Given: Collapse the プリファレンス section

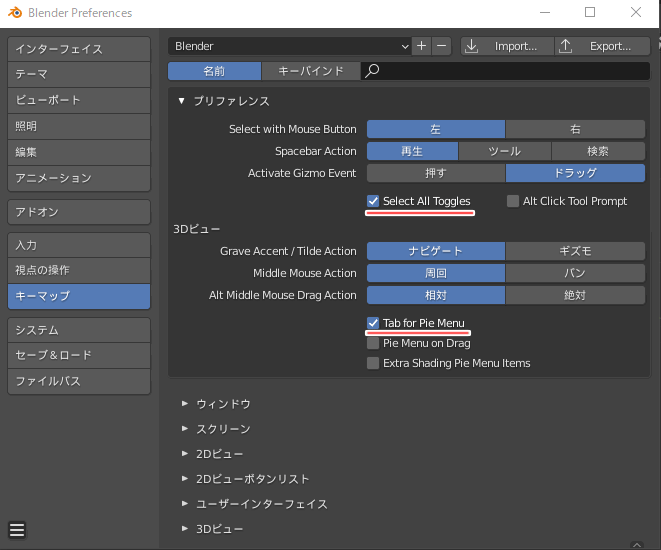Looking at the screenshot, I should tap(182, 101).
